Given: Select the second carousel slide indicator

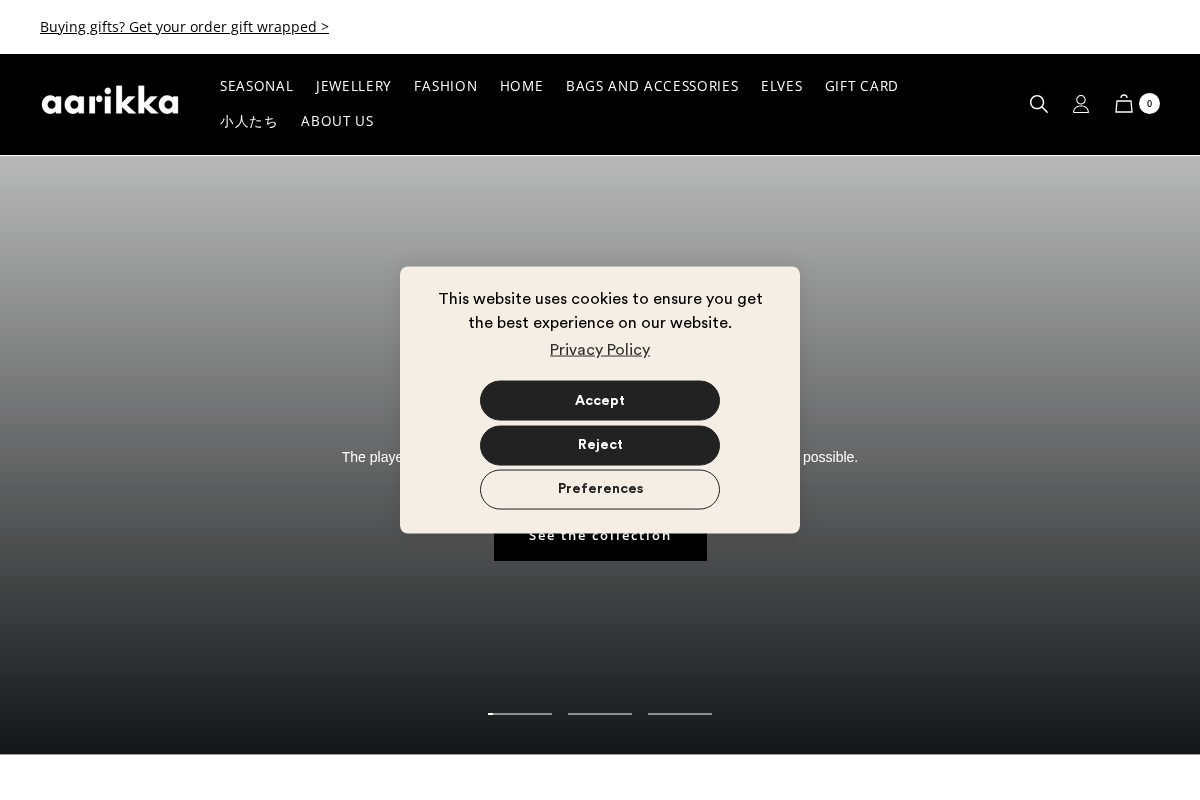Looking at the screenshot, I should click(600, 713).
